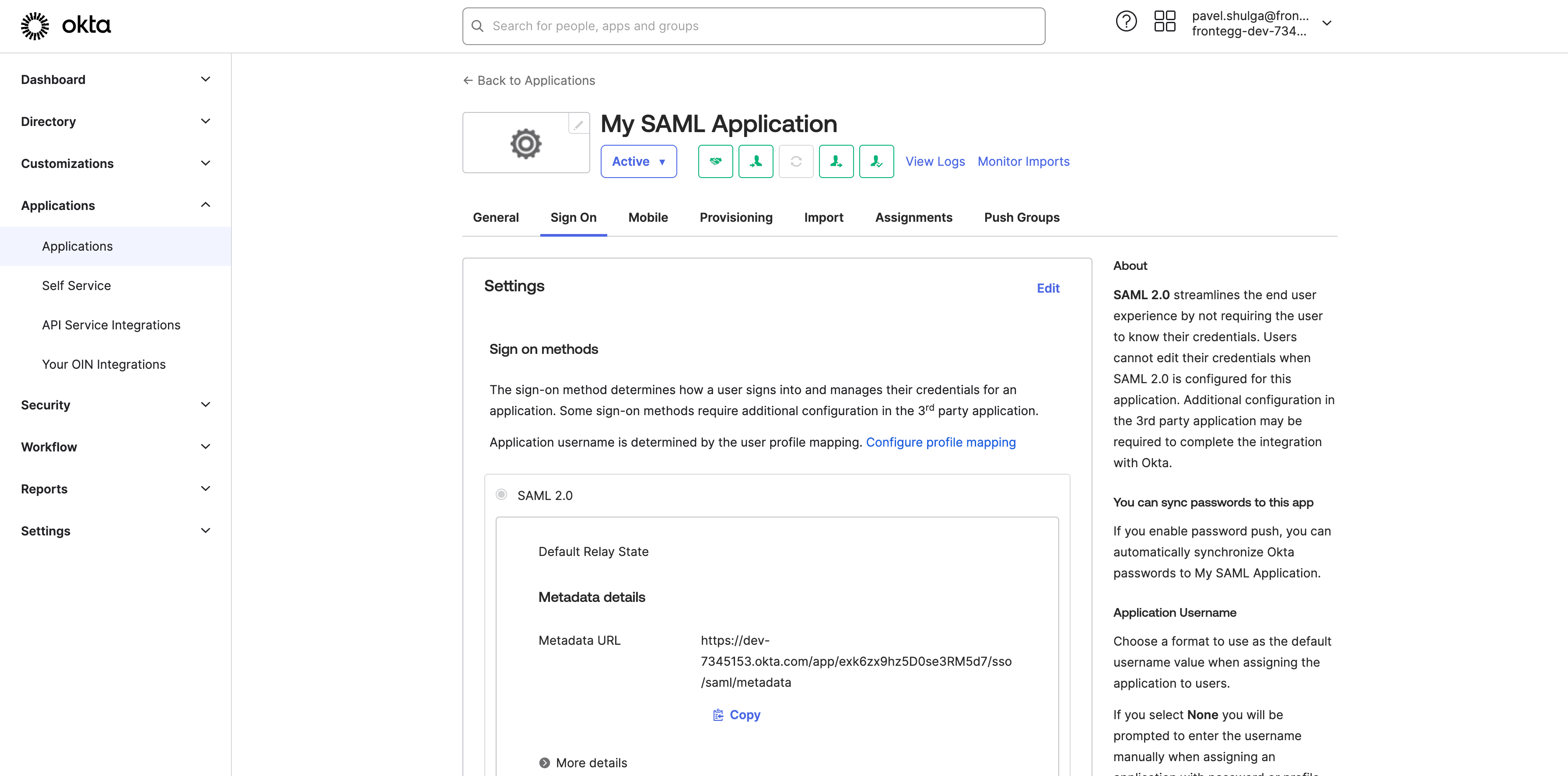Click the user with checkmark icon
Image resolution: width=1568 pixels, height=776 pixels.
click(x=876, y=161)
